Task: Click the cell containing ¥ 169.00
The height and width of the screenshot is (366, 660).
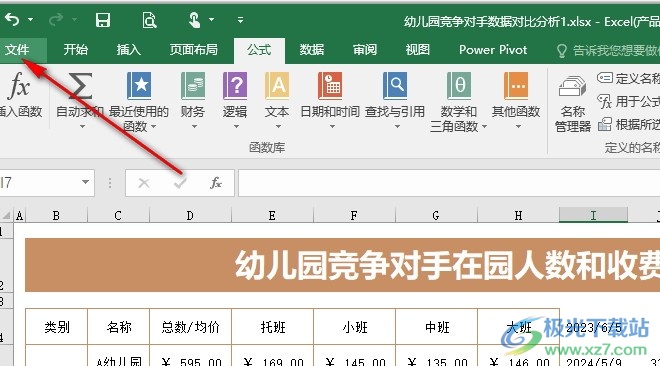Action: (272, 356)
